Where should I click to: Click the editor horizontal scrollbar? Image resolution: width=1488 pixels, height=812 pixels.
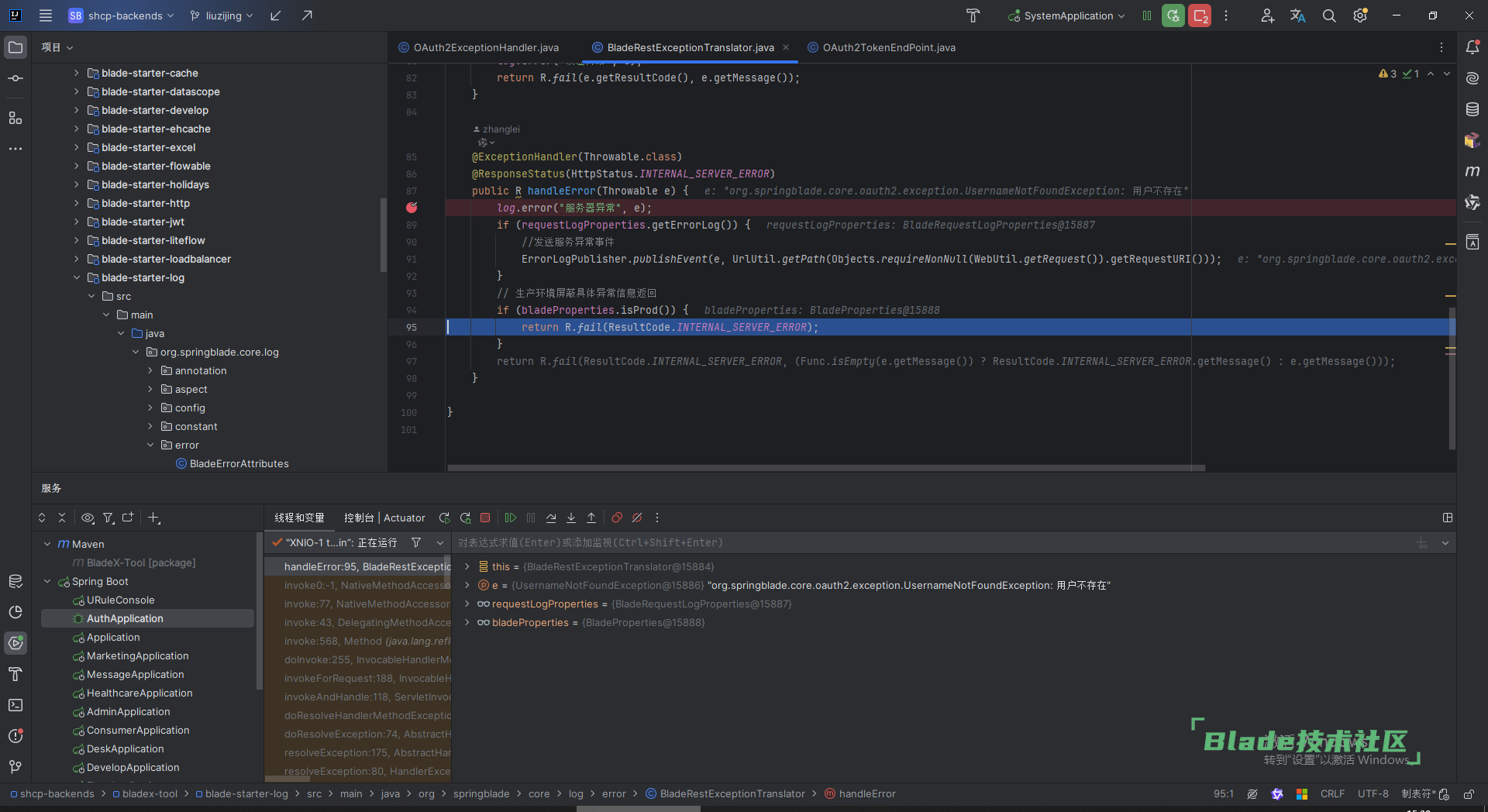pos(826,468)
